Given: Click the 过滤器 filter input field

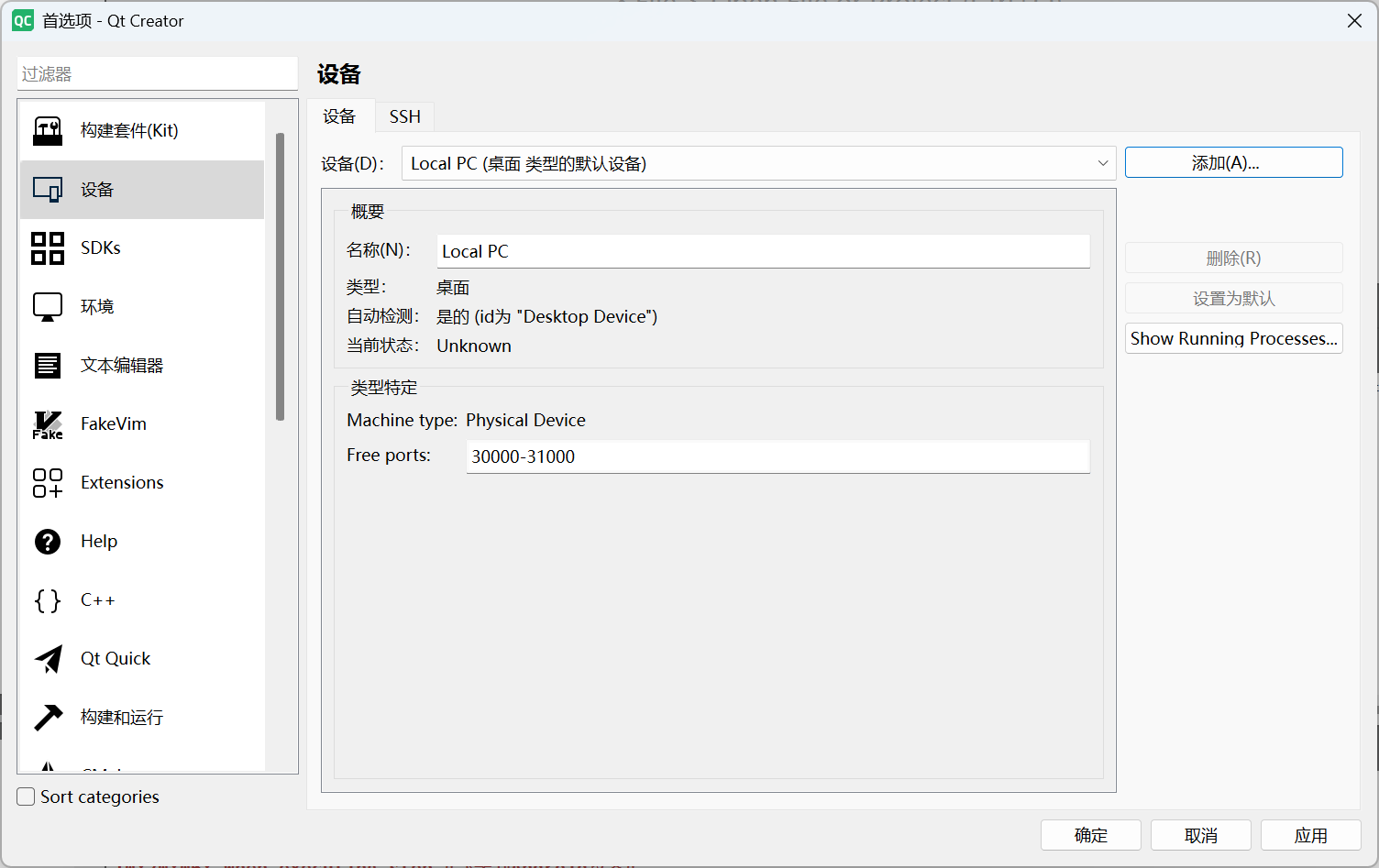Looking at the screenshot, I should [x=158, y=73].
